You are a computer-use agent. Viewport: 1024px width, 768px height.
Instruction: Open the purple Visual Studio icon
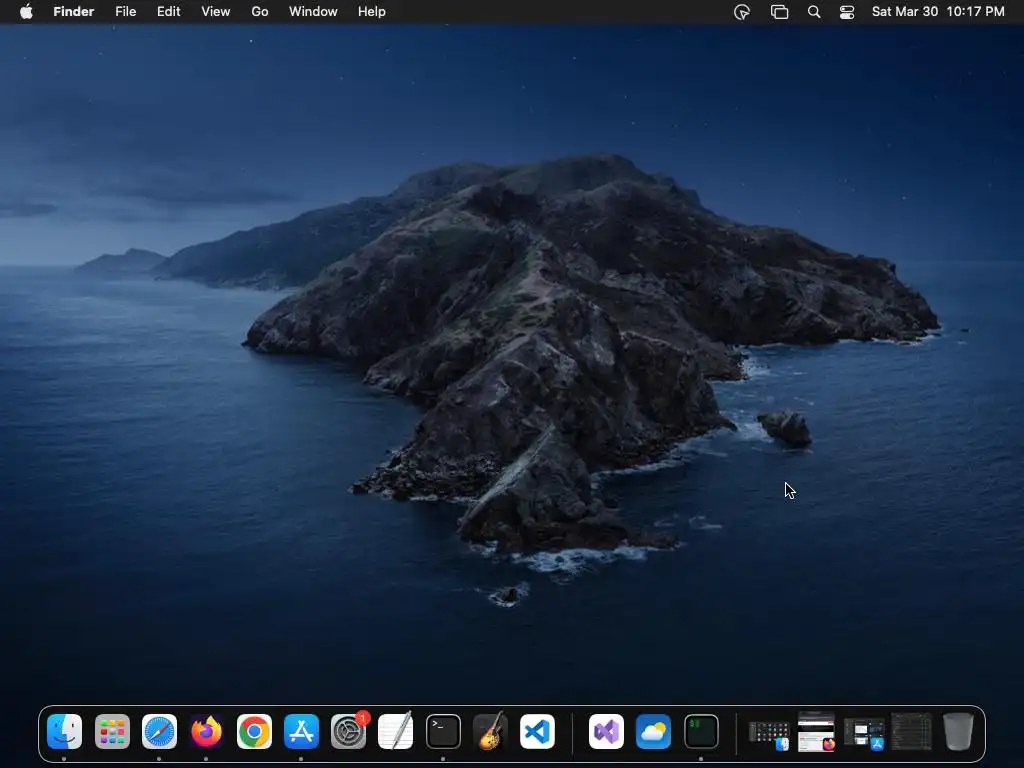(x=607, y=731)
